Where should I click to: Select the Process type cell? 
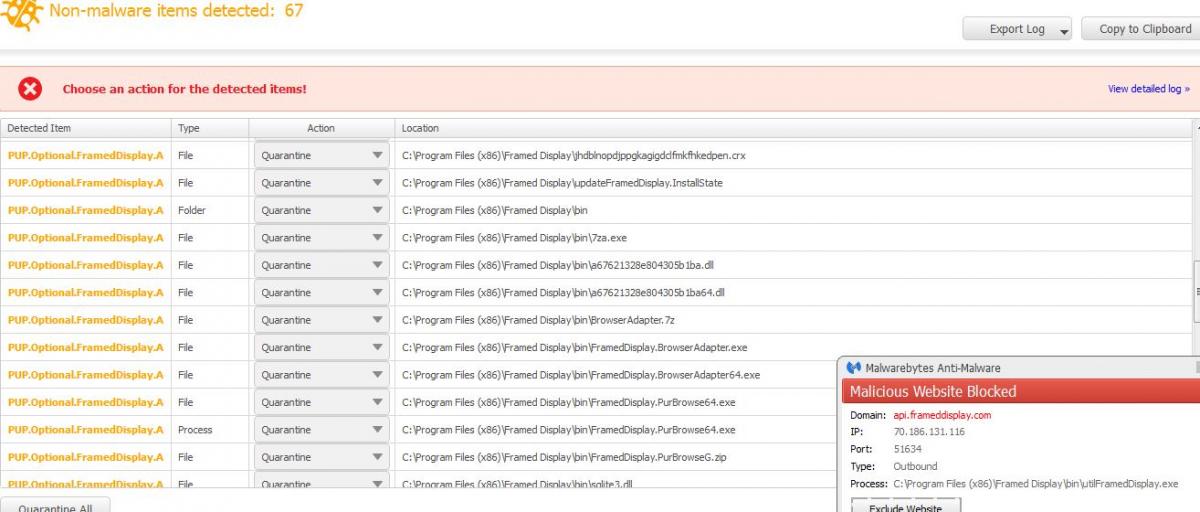195,430
